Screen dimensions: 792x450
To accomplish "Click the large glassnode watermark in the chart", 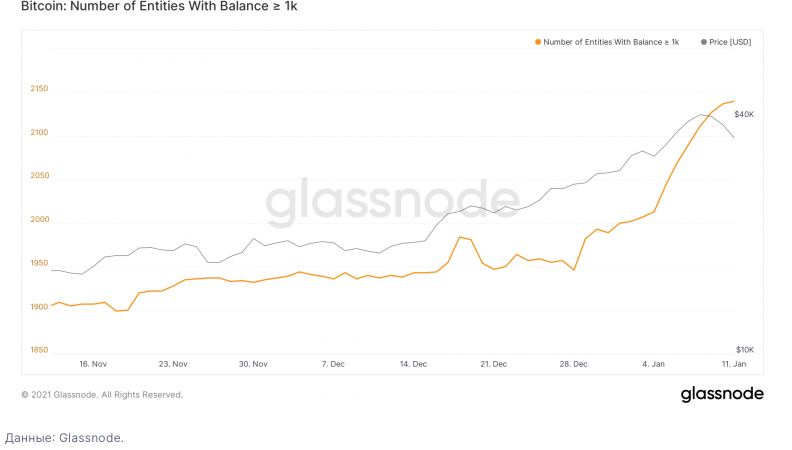I will click(392, 203).
